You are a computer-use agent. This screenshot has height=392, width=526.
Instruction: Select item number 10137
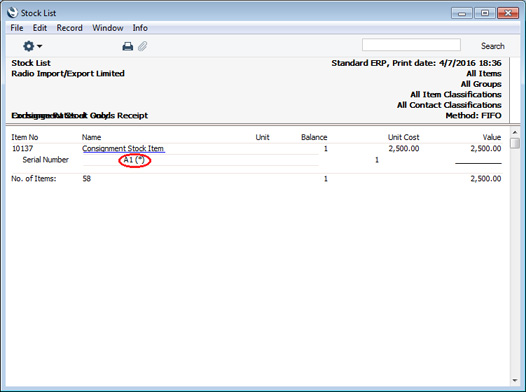pyautogui.click(x=22, y=149)
